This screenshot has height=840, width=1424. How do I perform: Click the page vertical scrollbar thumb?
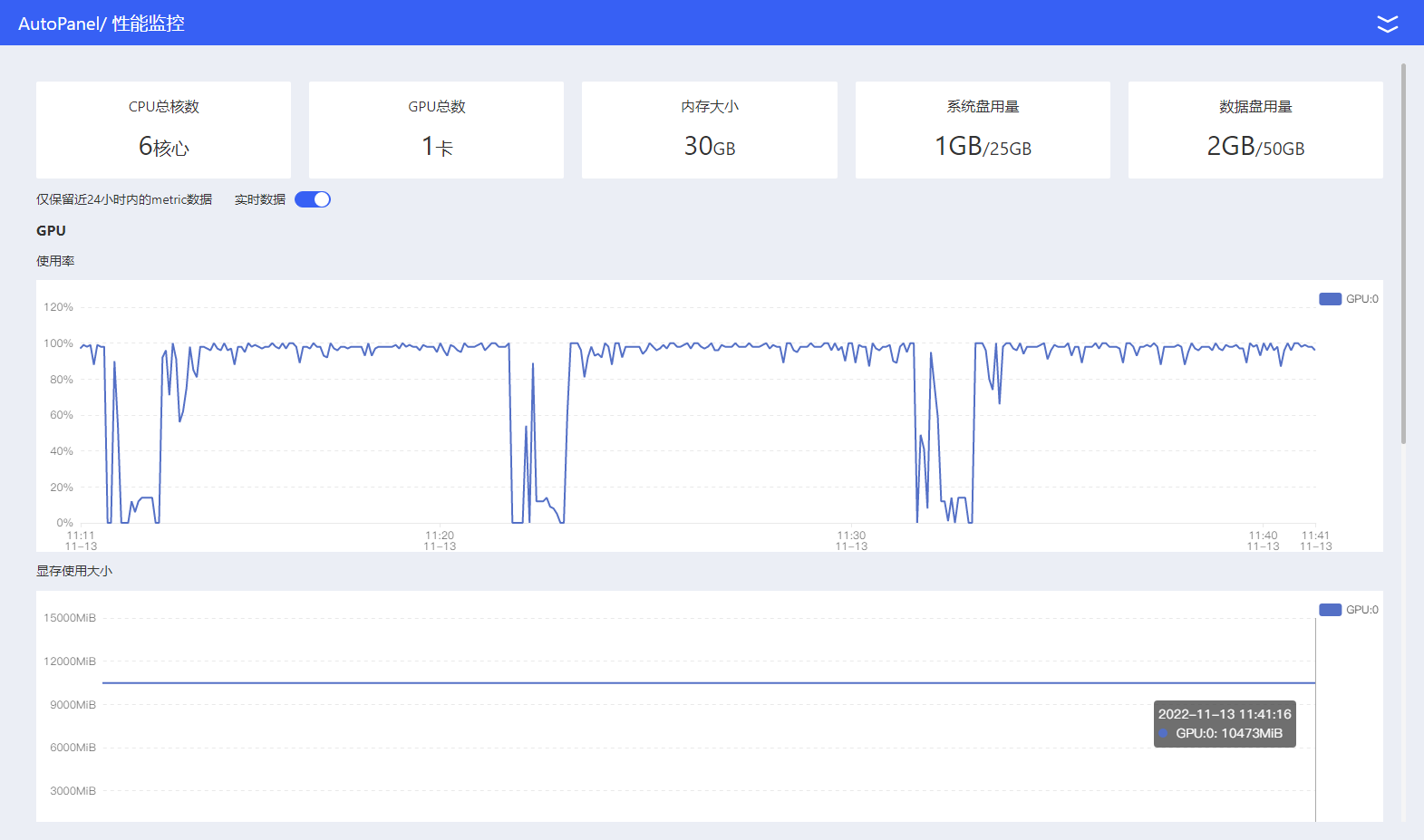point(1403,254)
